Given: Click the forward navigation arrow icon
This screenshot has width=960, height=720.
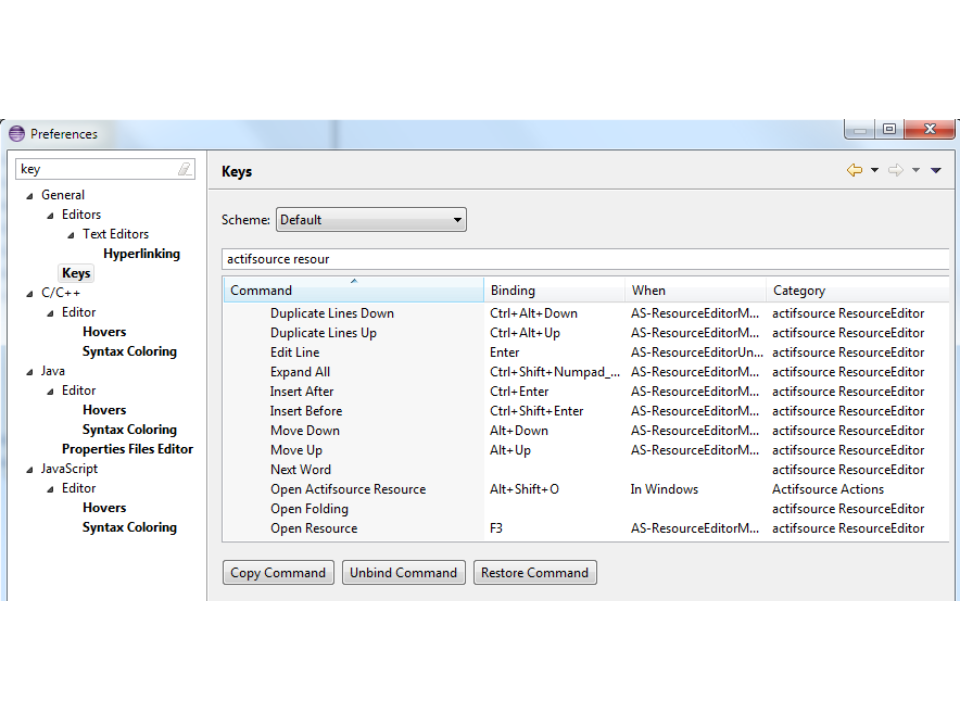Looking at the screenshot, I should click(x=895, y=171).
